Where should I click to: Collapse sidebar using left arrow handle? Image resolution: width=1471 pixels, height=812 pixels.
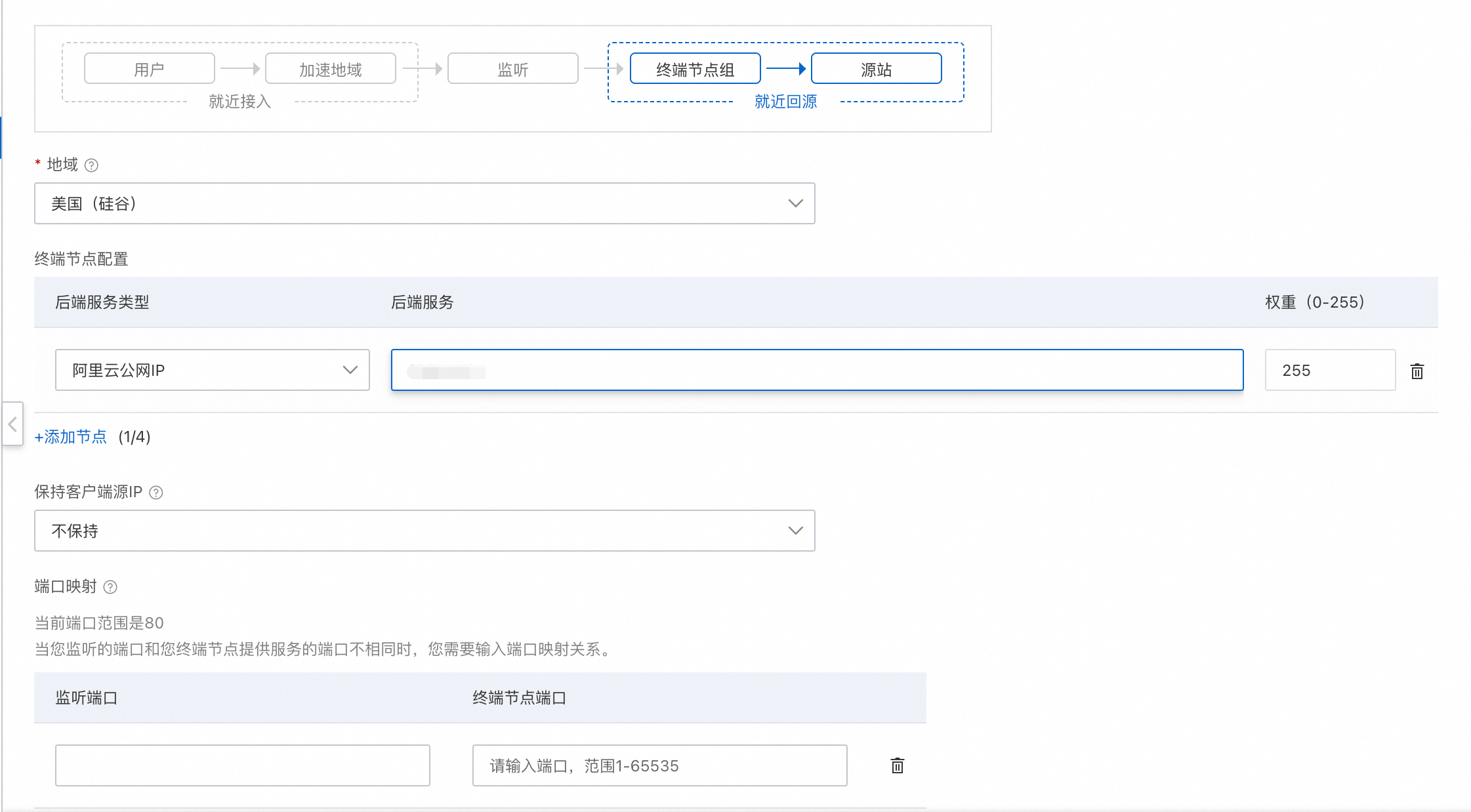click(x=12, y=424)
